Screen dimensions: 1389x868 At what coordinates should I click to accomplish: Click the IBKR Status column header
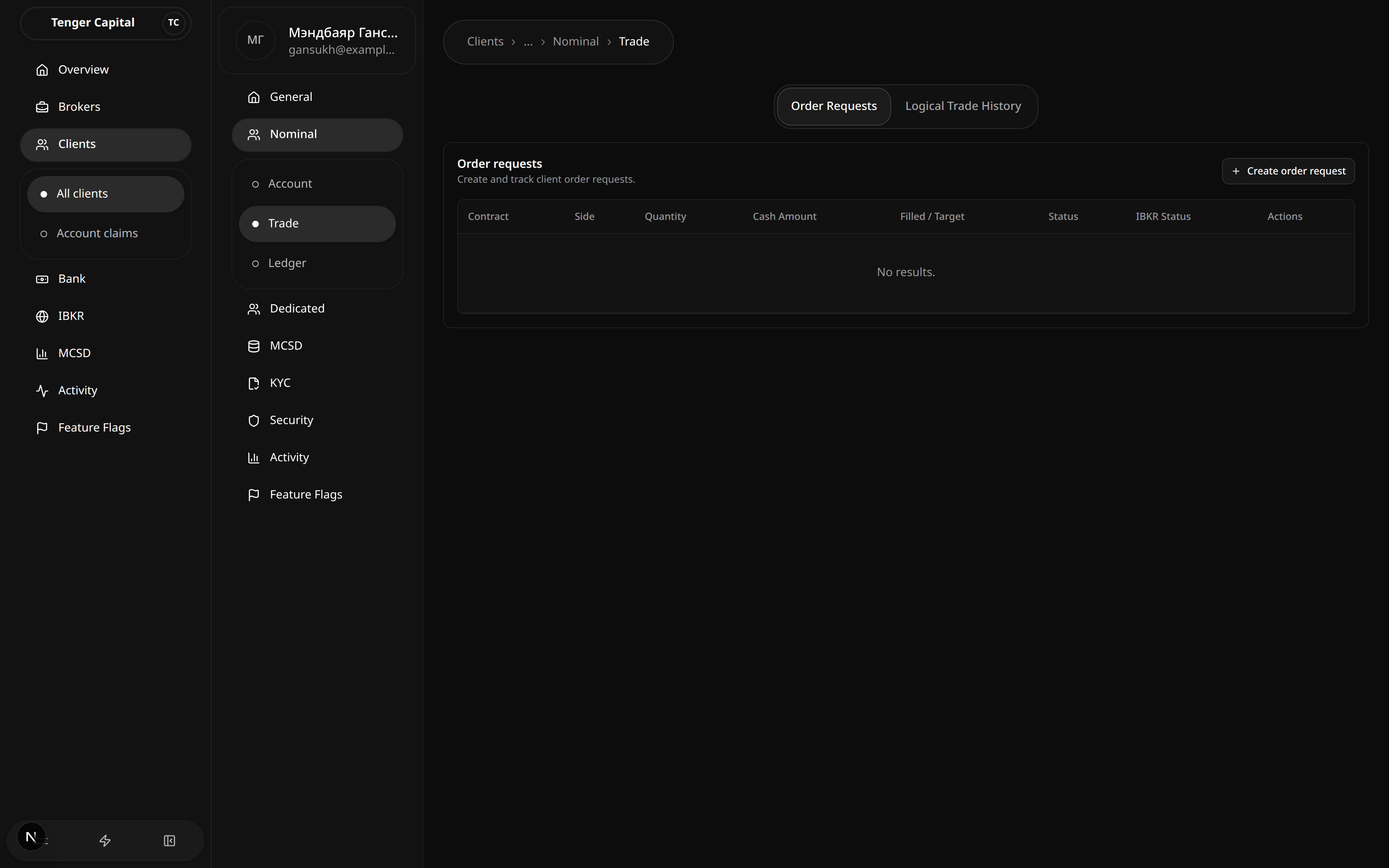(x=1163, y=217)
